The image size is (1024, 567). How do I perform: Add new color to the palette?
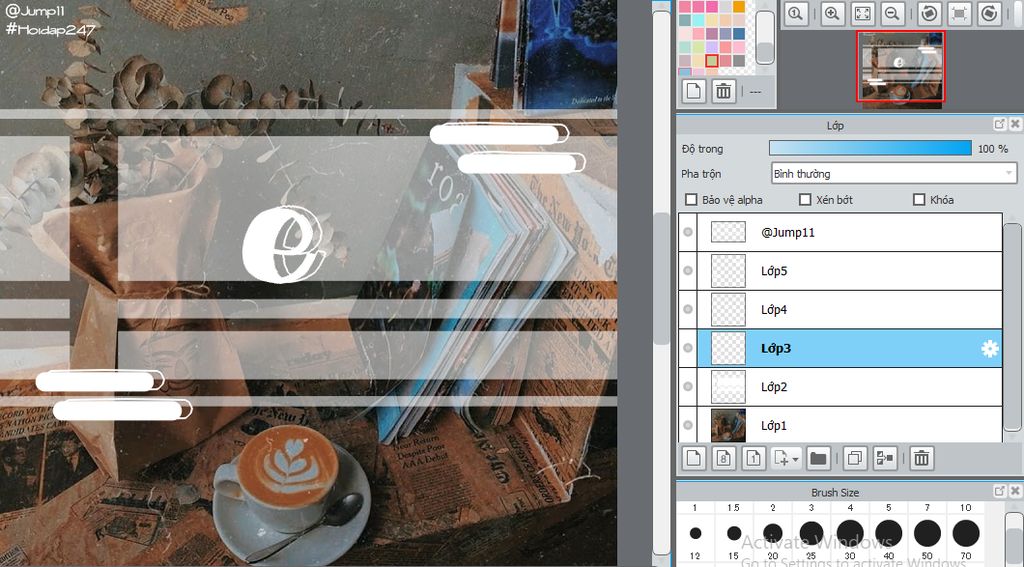point(694,91)
